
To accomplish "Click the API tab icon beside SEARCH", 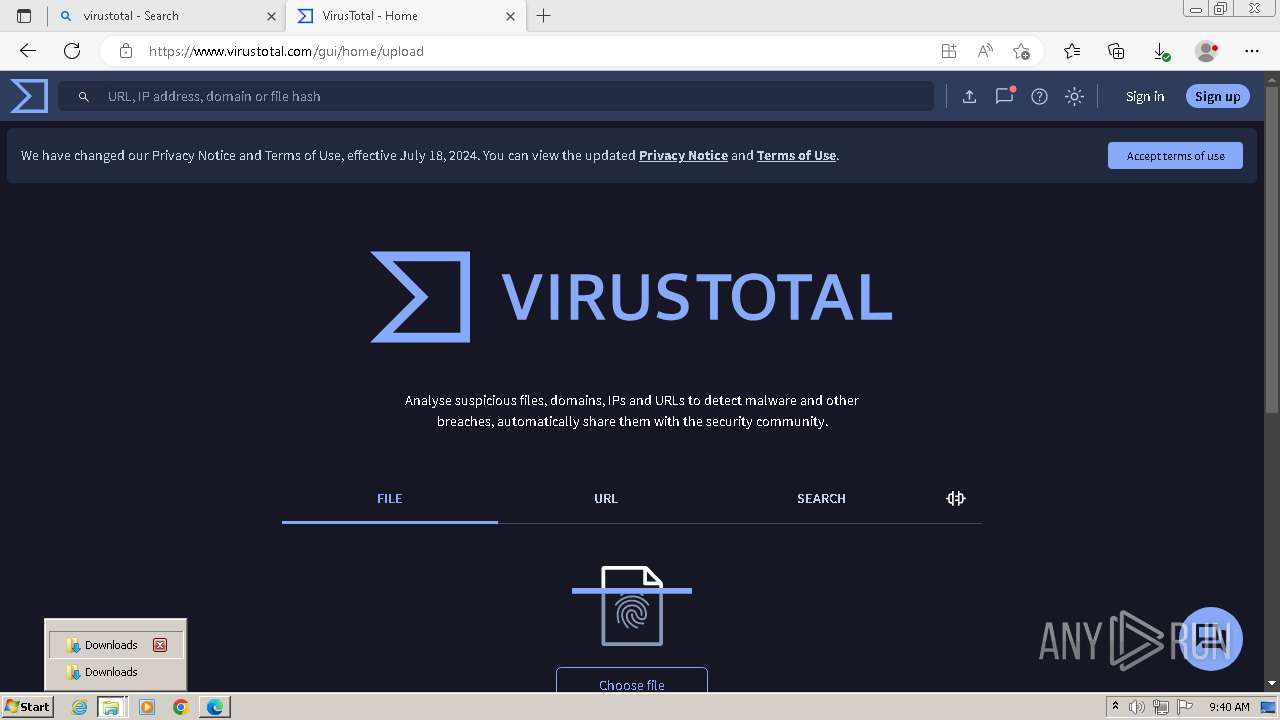I will pos(956,498).
